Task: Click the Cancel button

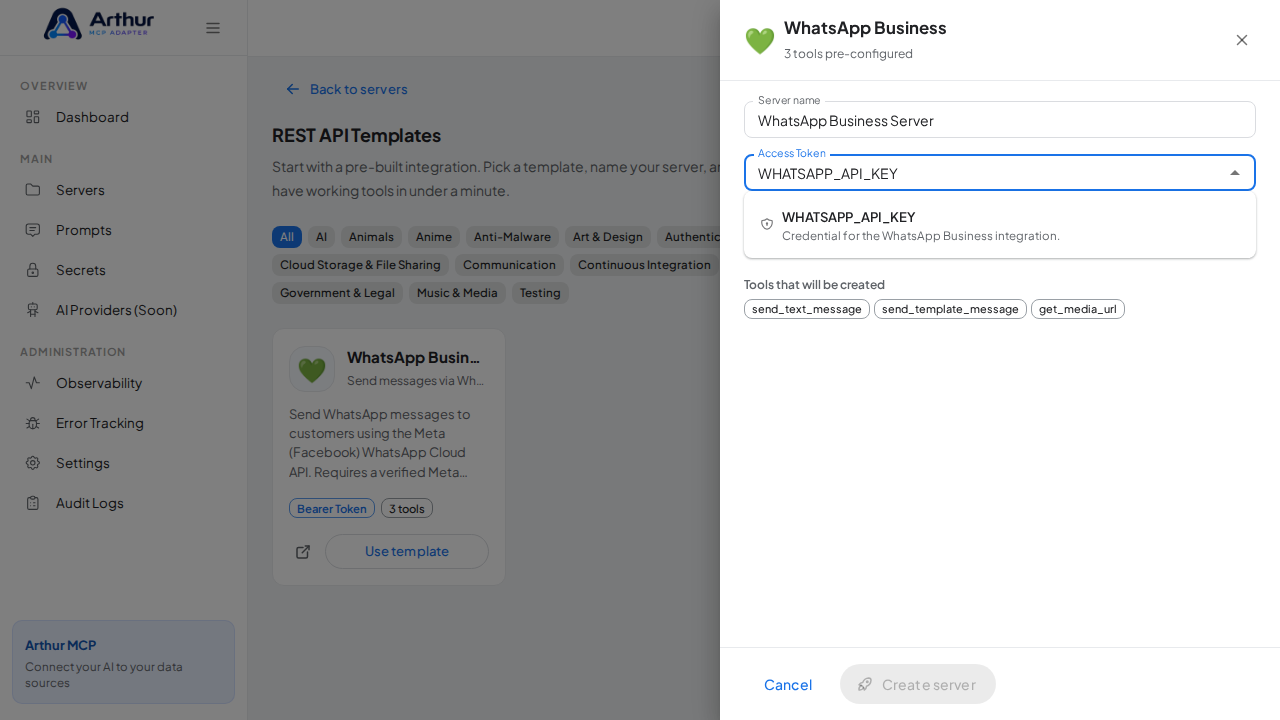Action: (788, 684)
